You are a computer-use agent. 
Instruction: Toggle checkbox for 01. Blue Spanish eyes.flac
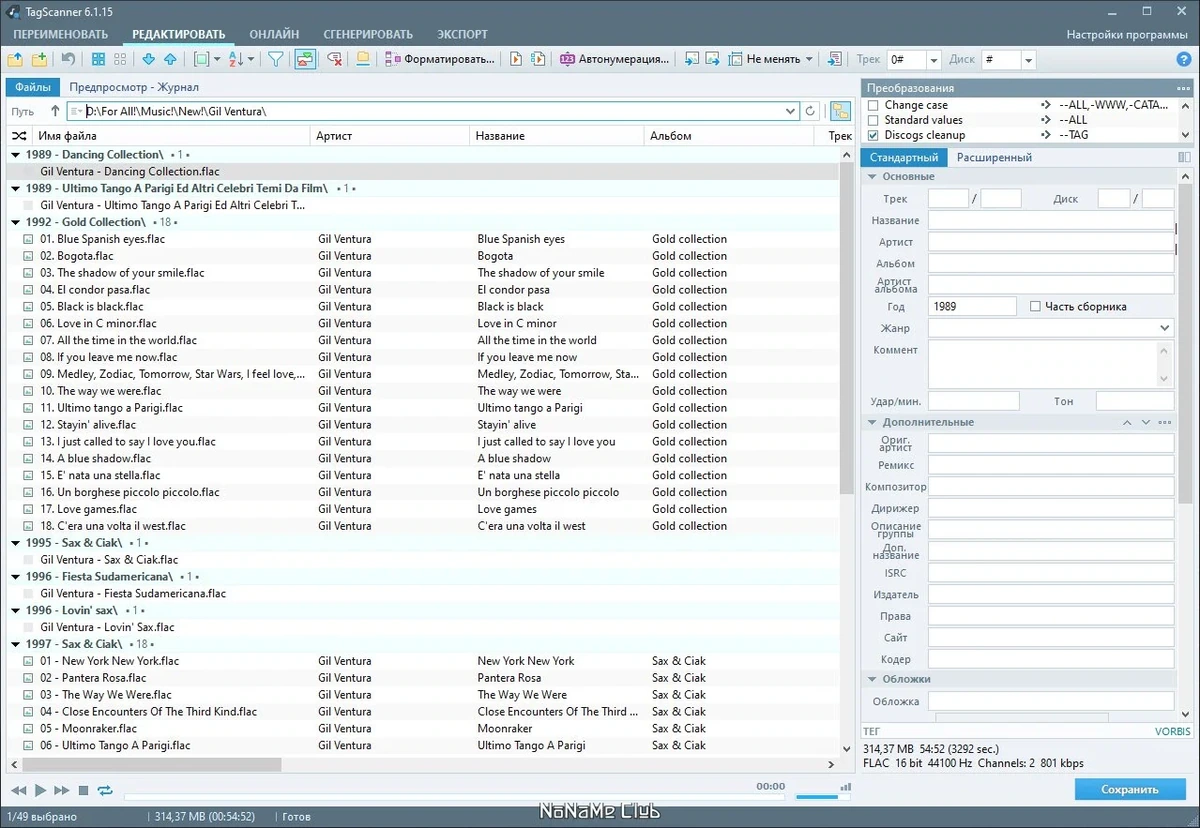(x=29, y=239)
